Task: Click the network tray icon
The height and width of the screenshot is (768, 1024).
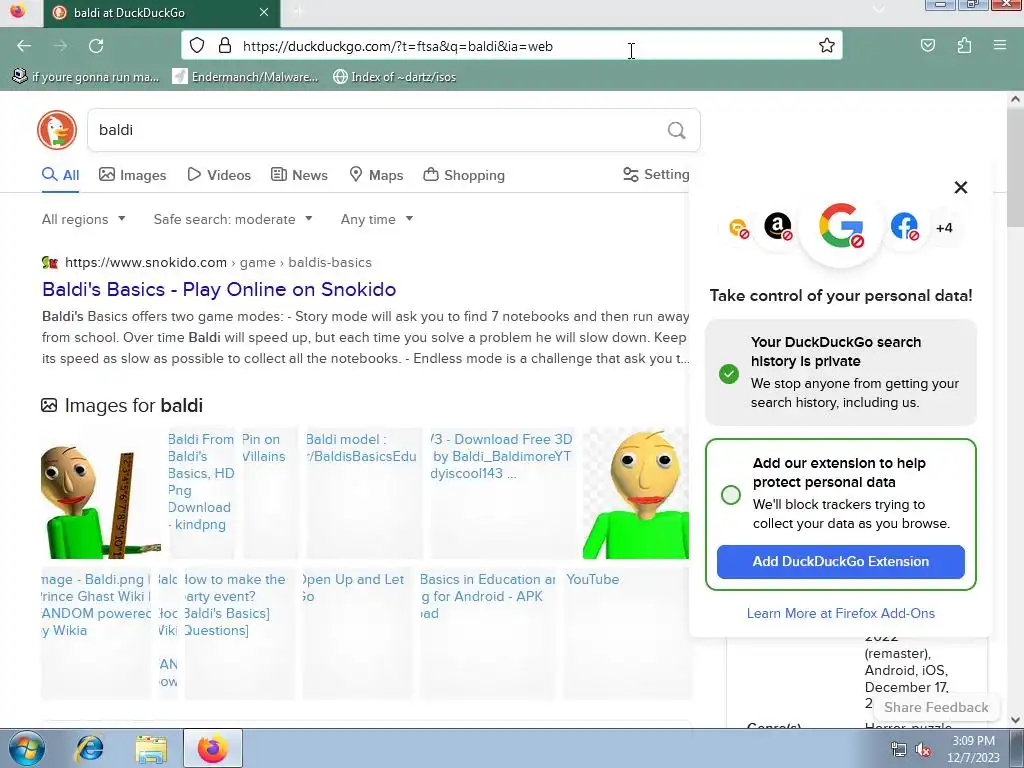Action: 899,750
